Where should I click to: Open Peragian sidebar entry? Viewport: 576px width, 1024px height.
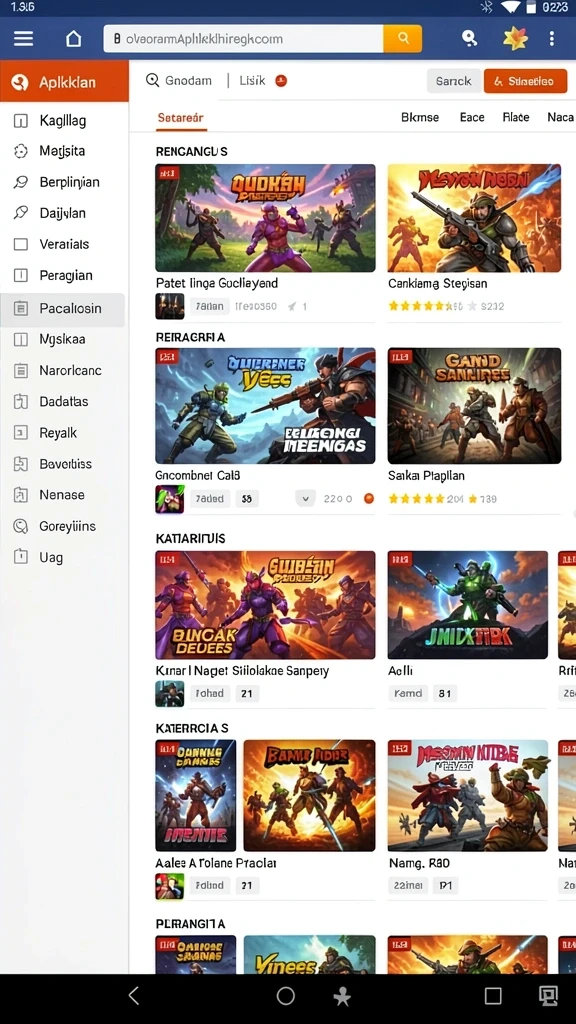[63, 276]
